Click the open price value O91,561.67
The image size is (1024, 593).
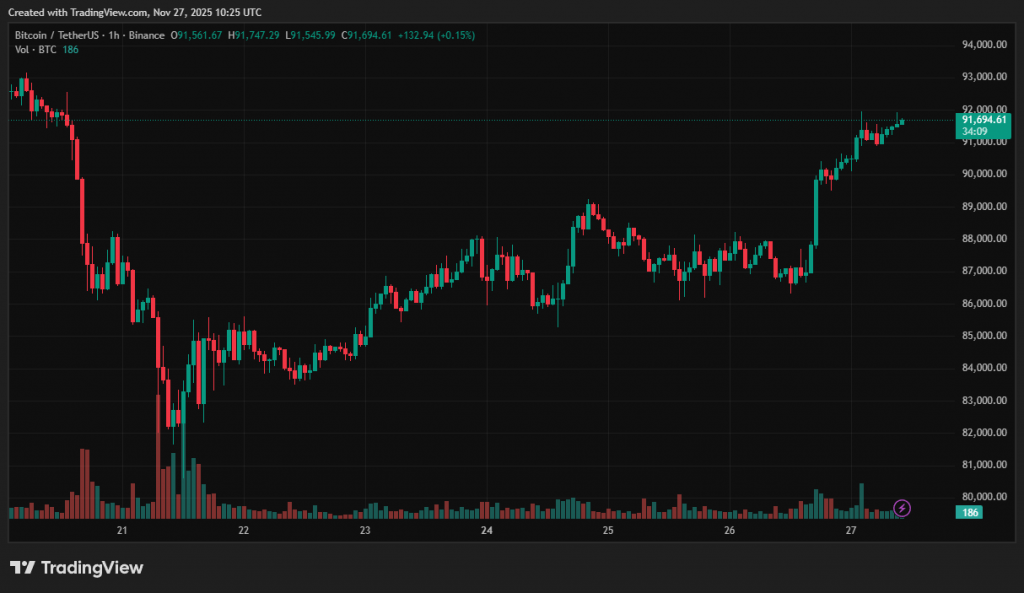(x=198, y=35)
